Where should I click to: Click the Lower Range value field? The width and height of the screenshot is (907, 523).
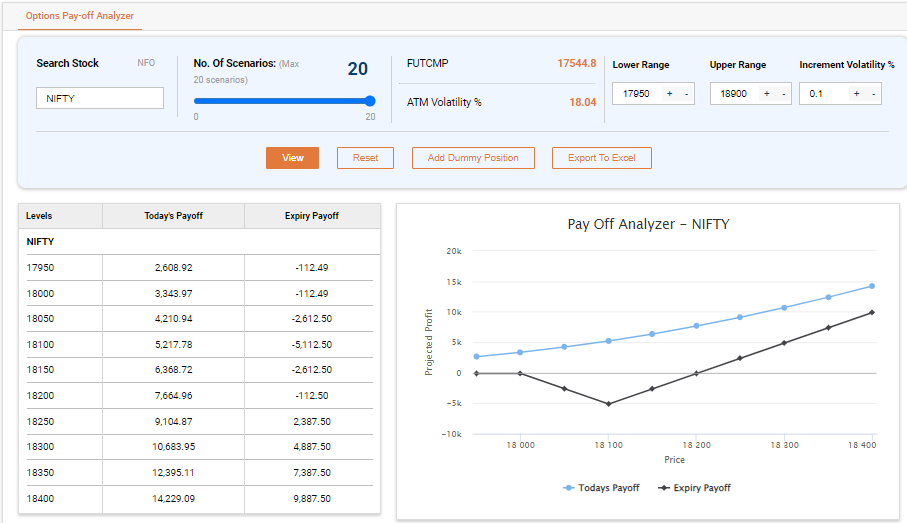637,94
